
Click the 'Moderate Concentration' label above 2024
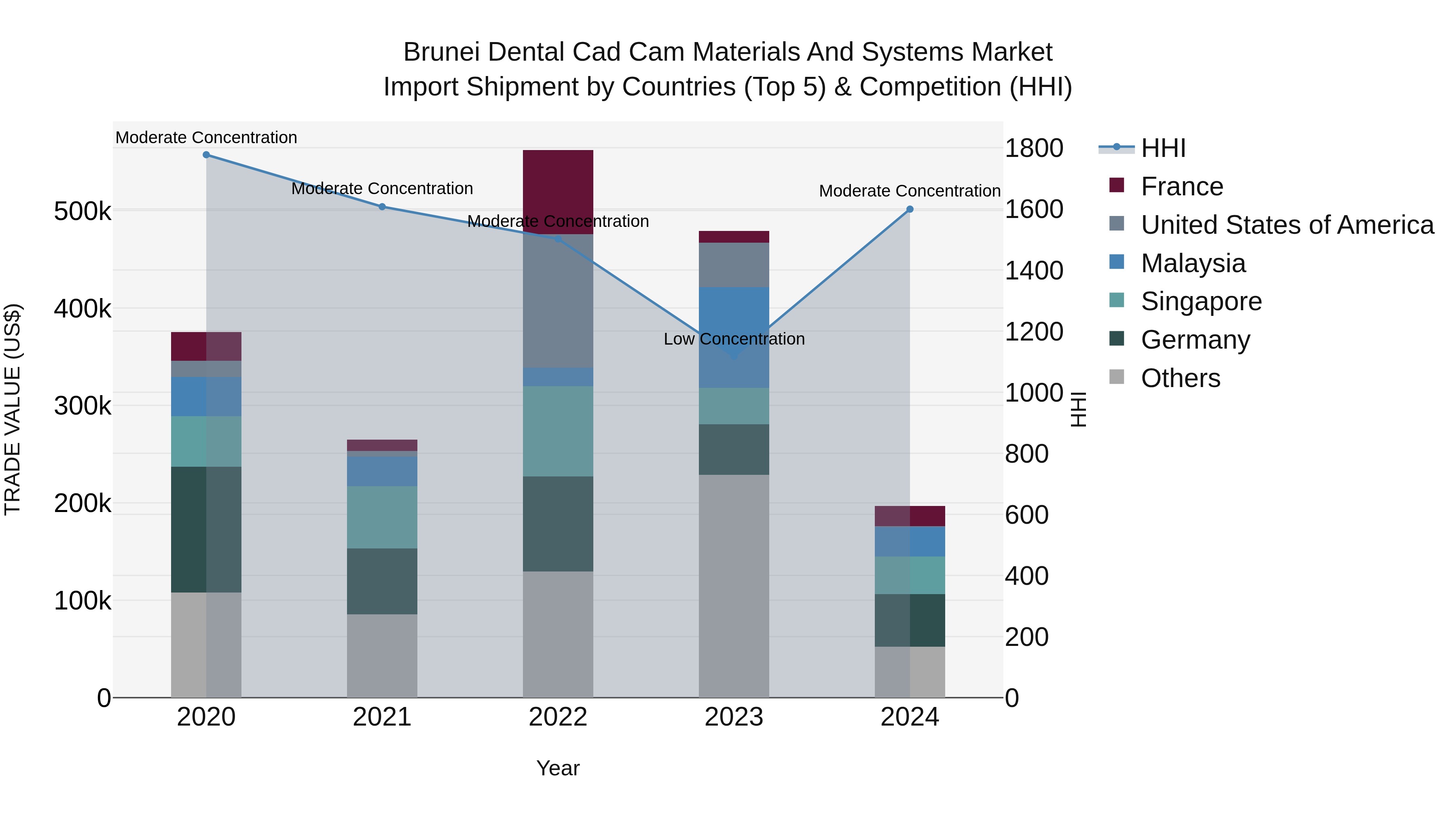point(910,191)
